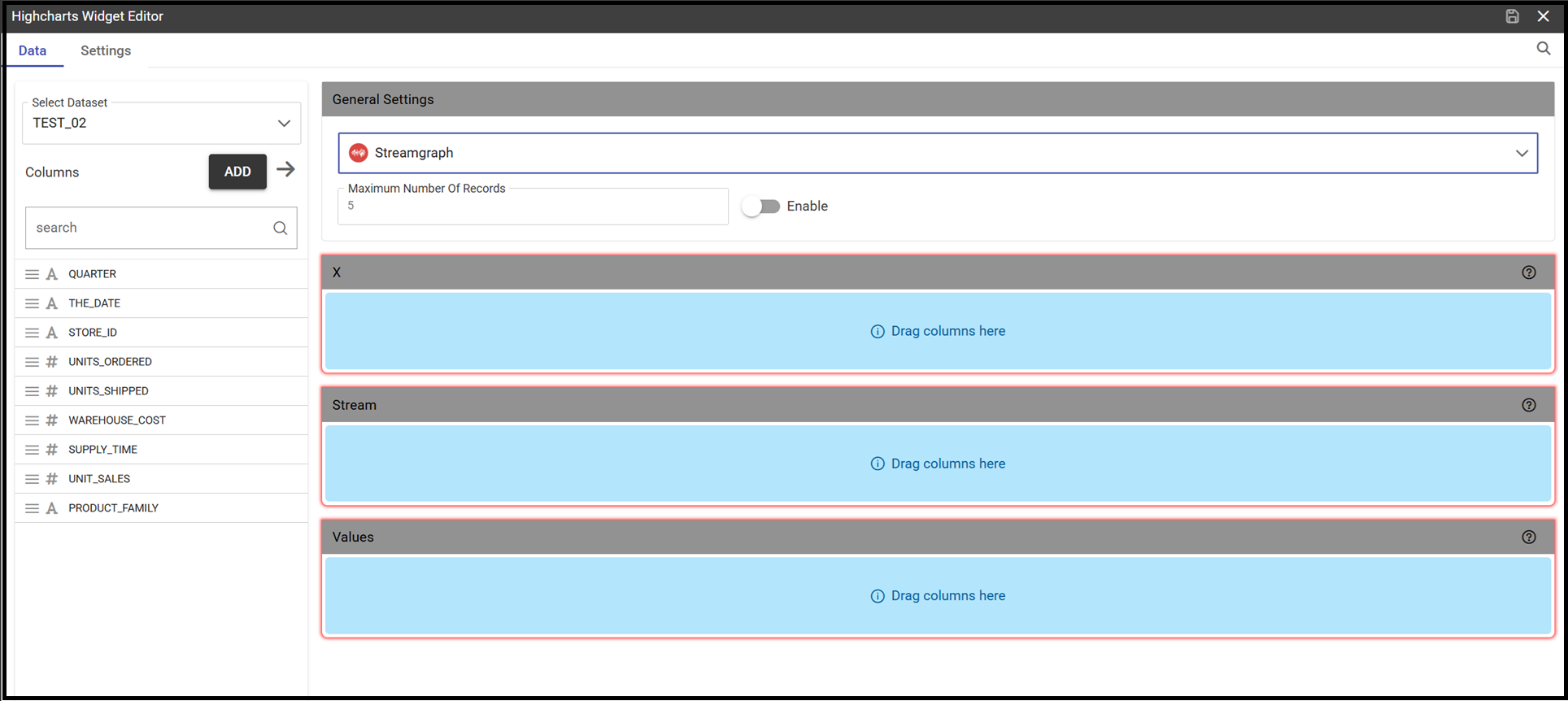This screenshot has height=701, width=1568.
Task: Click the Values drop zone
Action: 939,596
